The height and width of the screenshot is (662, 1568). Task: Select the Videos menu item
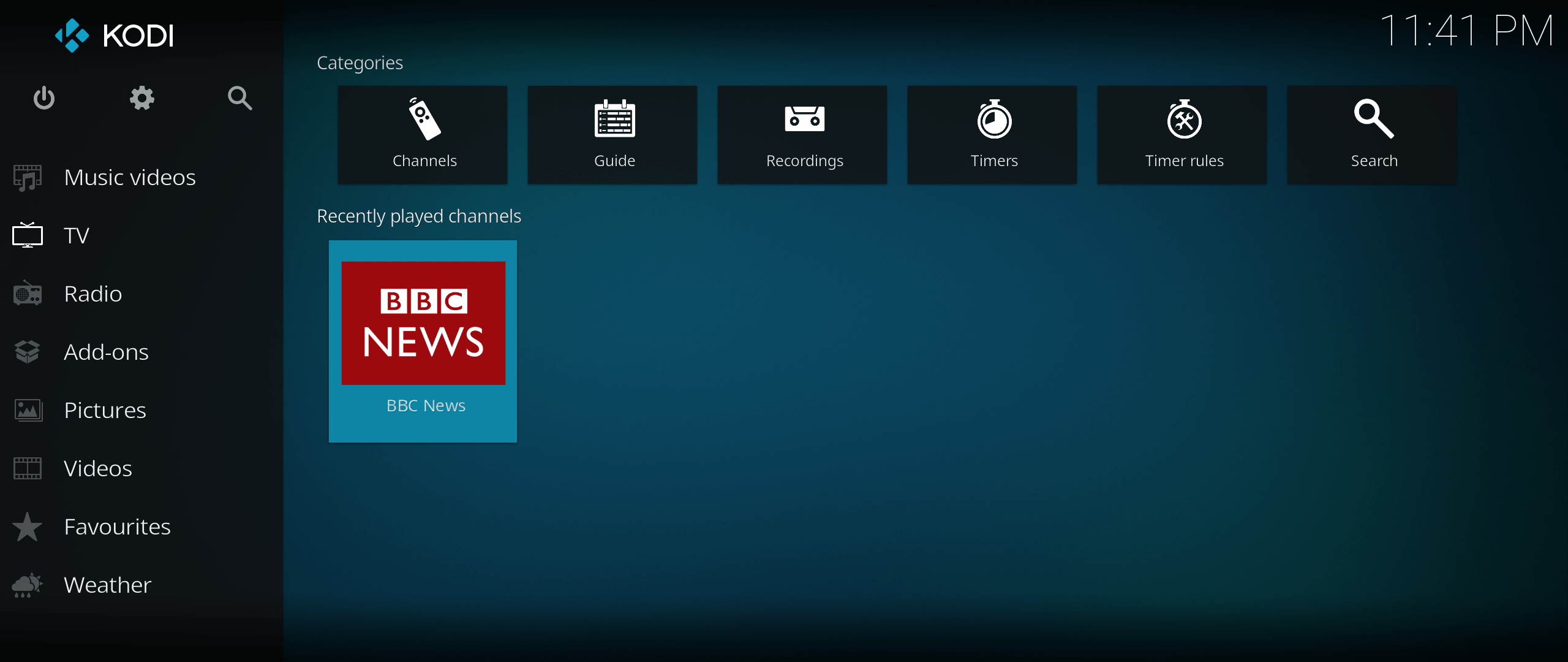coord(98,468)
